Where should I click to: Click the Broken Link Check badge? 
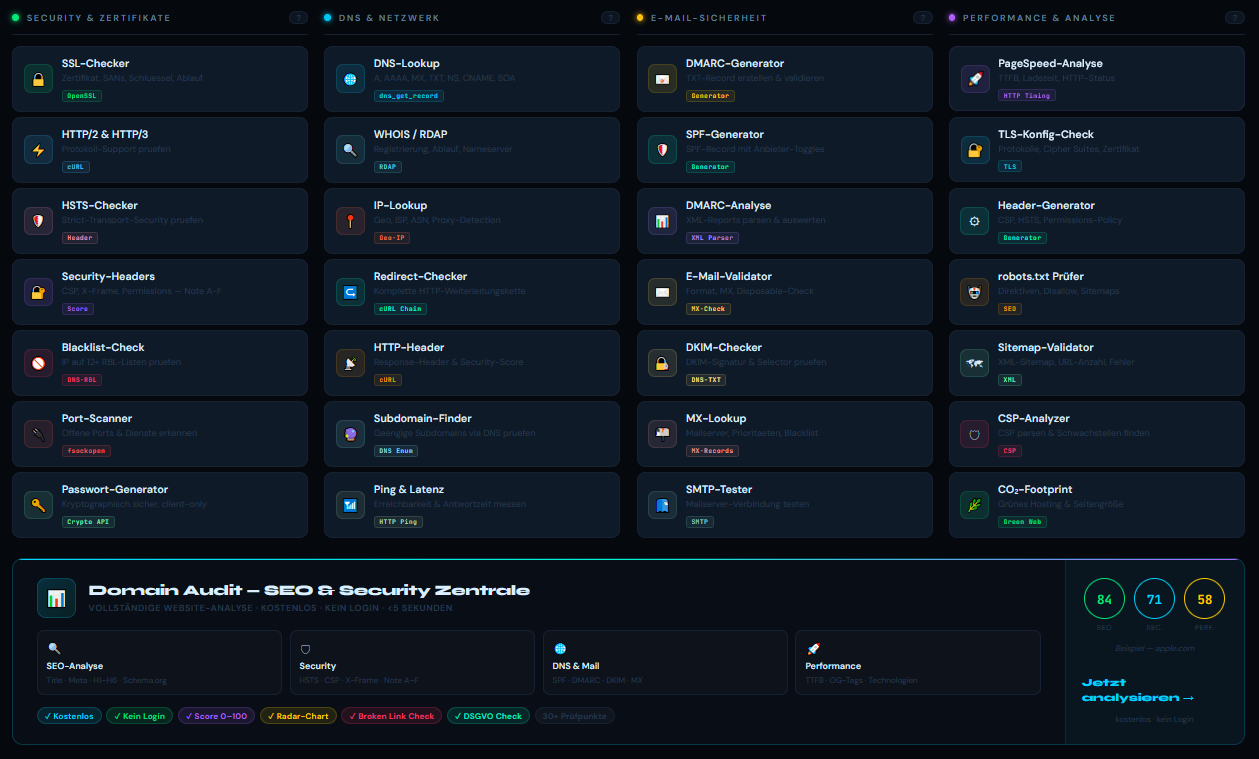click(x=391, y=716)
